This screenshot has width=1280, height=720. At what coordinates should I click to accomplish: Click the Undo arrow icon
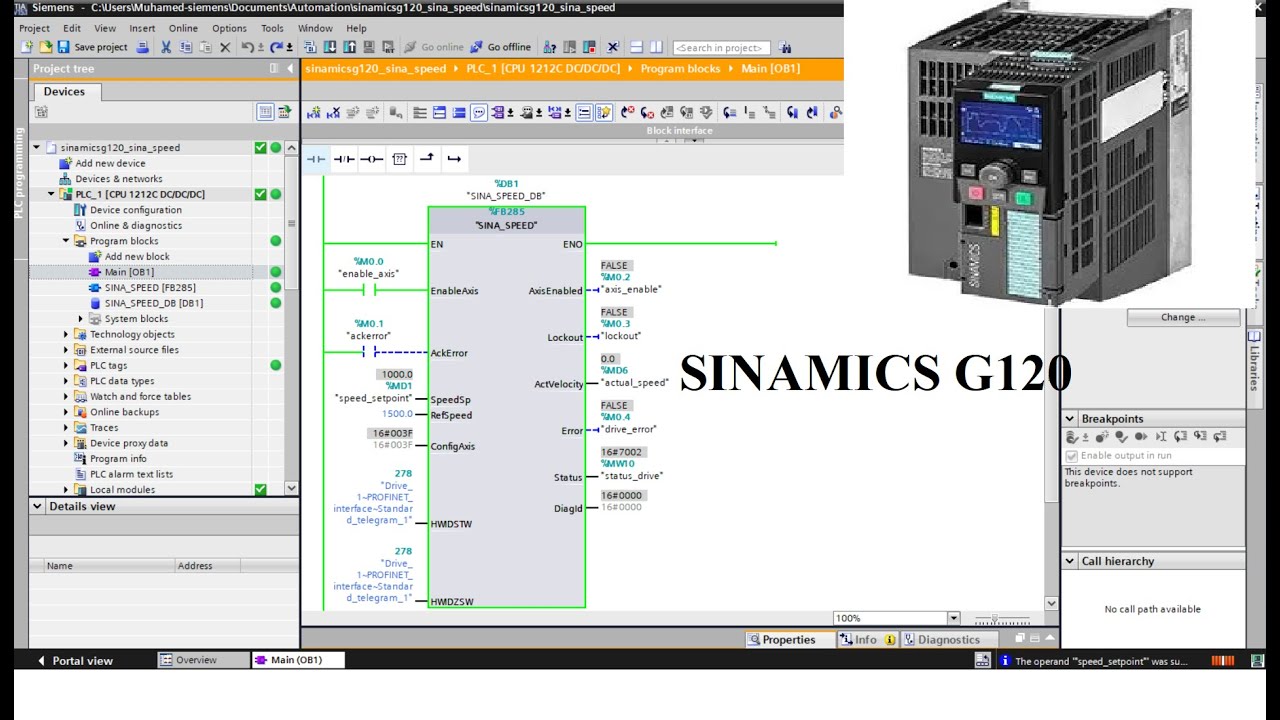249,47
